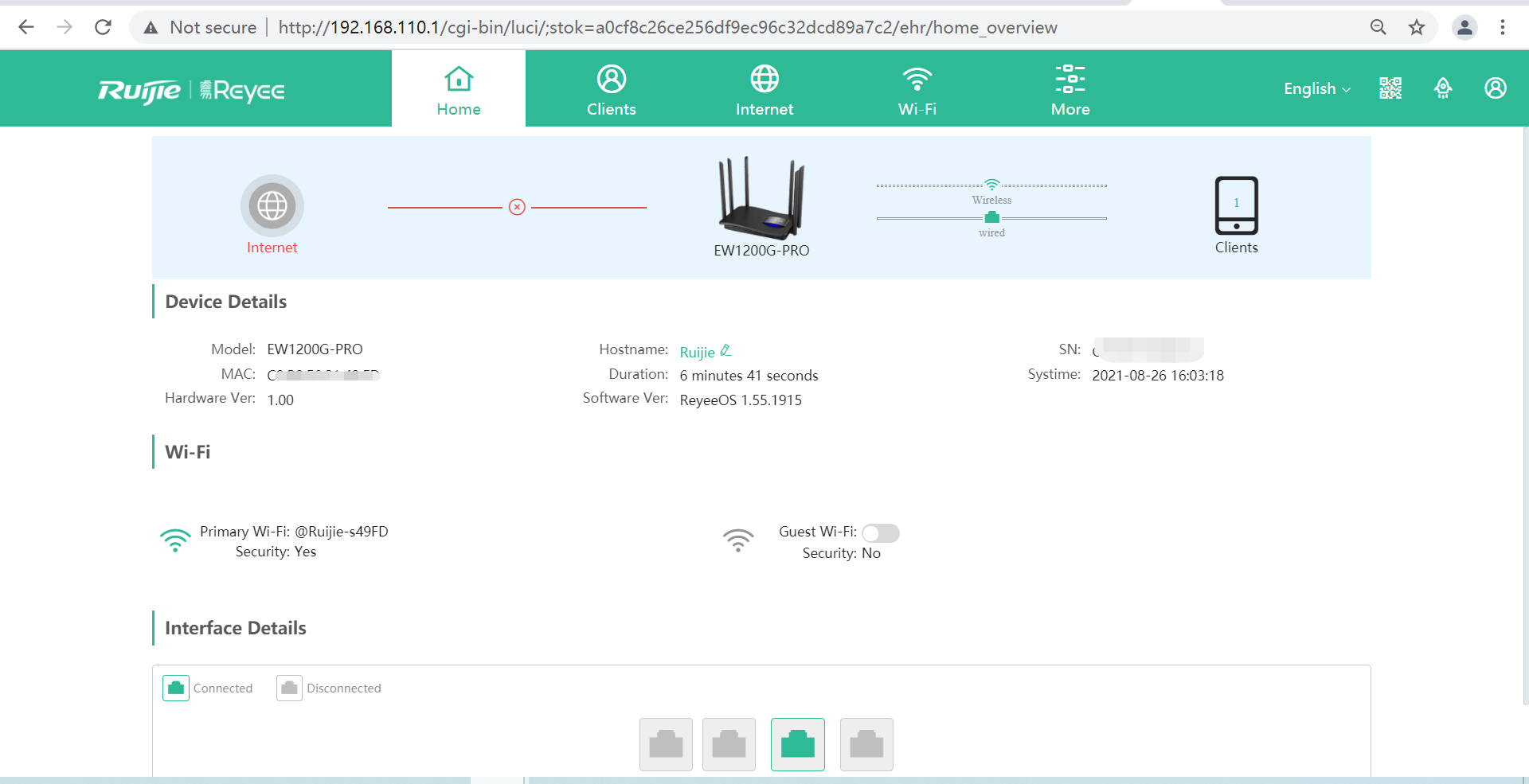Click the Disconnected legend port icon

[x=289, y=688]
